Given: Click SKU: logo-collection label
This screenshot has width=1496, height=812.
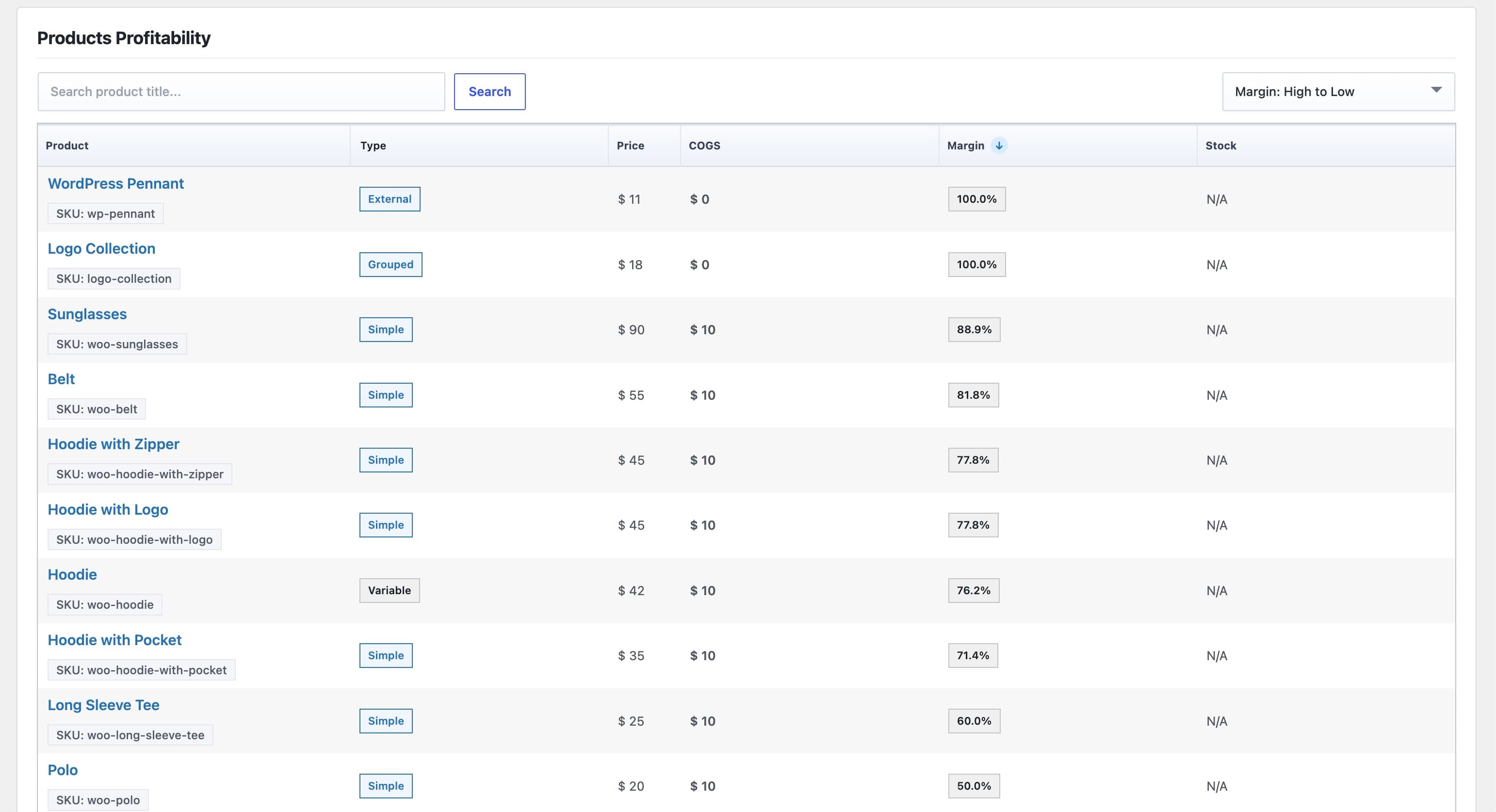Looking at the screenshot, I should coord(114,279).
